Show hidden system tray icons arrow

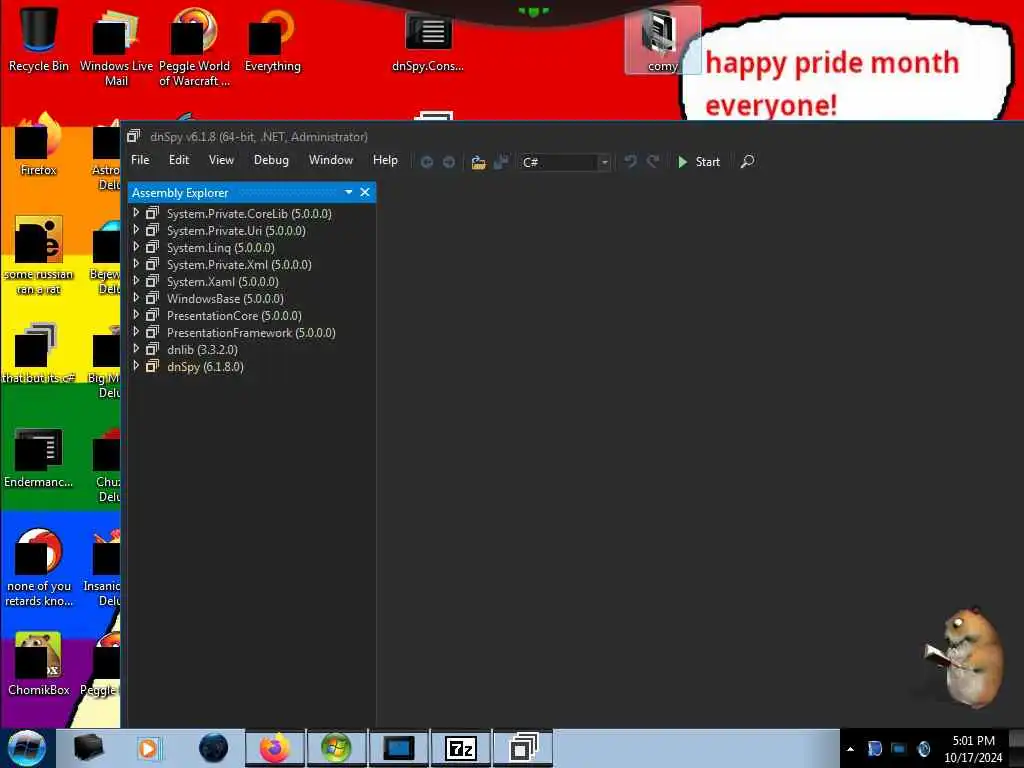tap(850, 749)
